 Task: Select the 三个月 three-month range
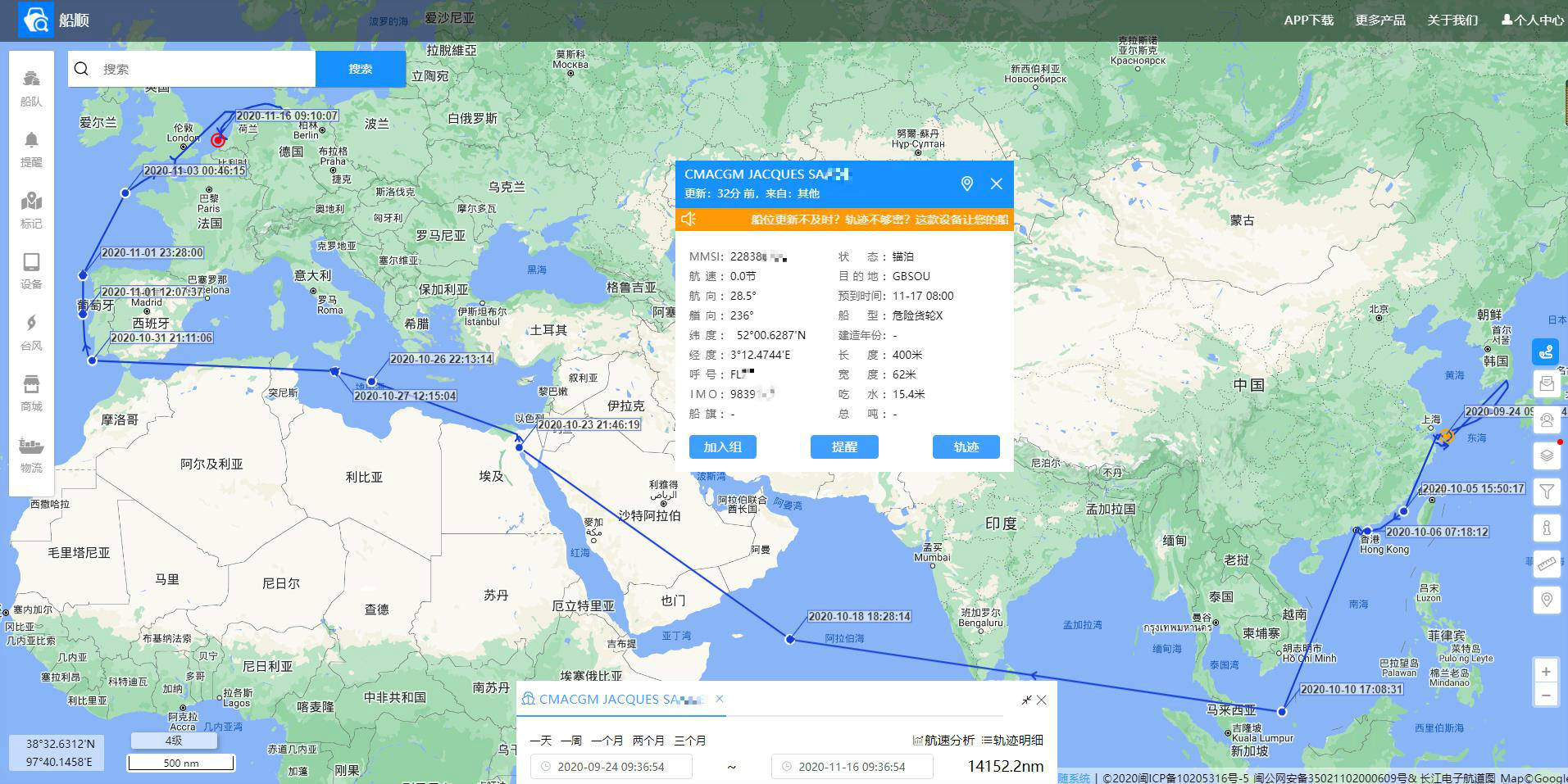click(690, 741)
